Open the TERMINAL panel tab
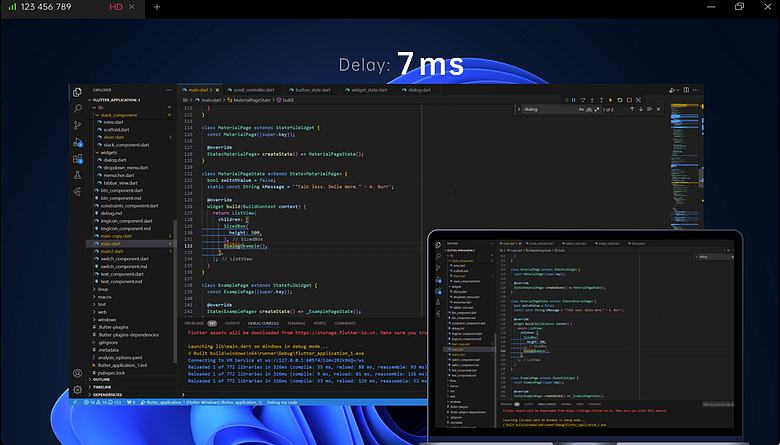The height and width of the screenshot is (445, 780). (x=296, y=323)
